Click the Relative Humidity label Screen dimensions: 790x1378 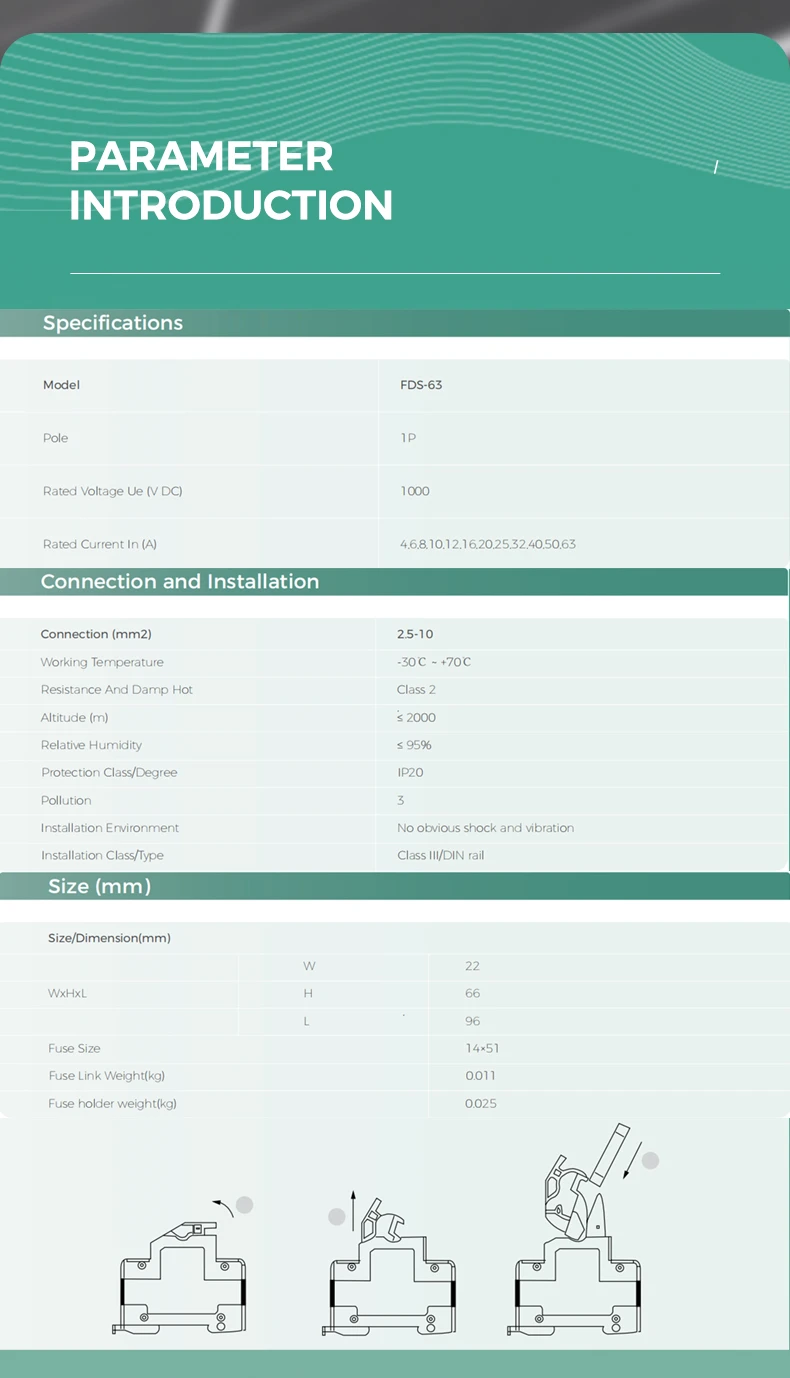pos(92,745)
